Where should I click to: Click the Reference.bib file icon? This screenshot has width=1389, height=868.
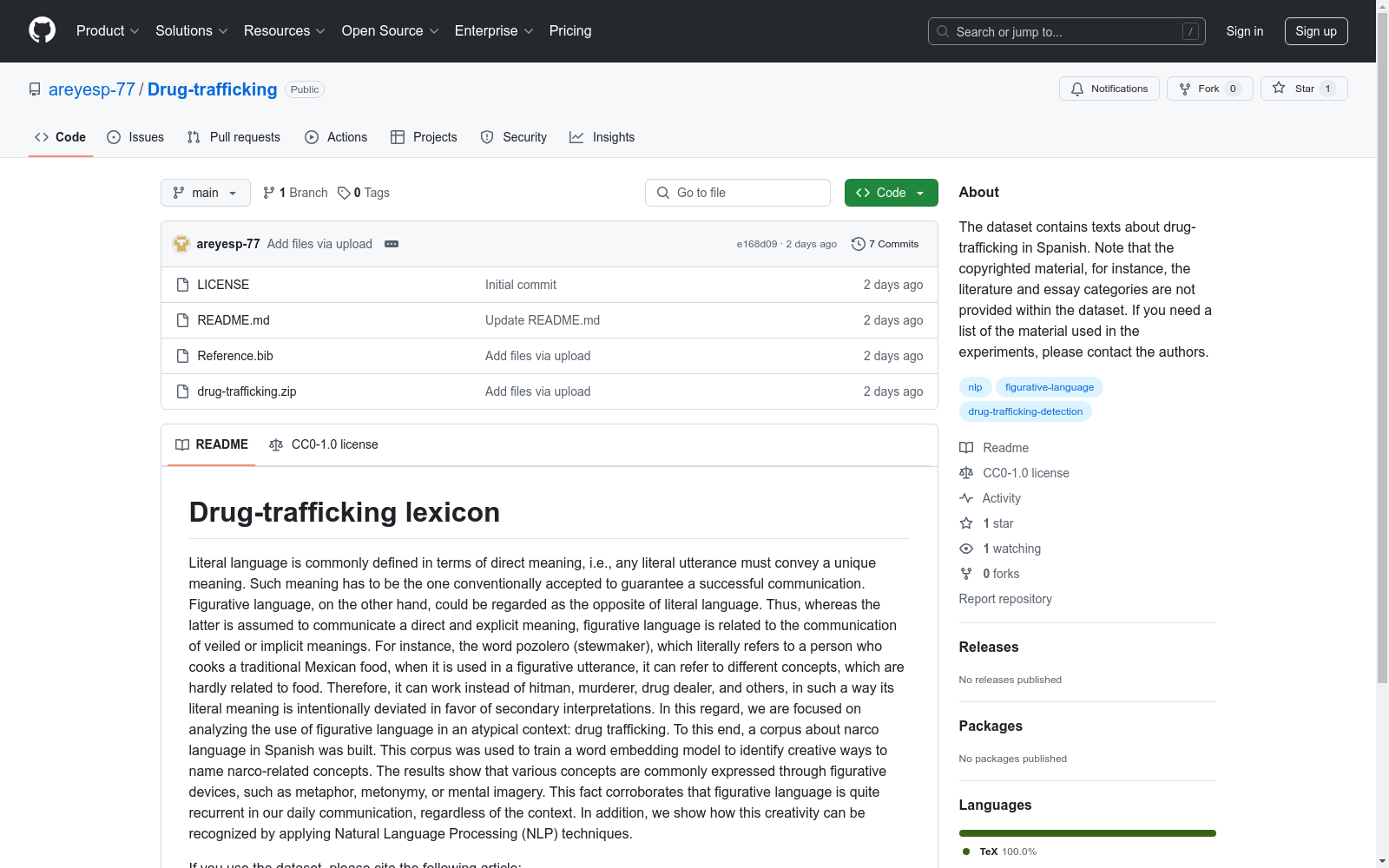182,356
